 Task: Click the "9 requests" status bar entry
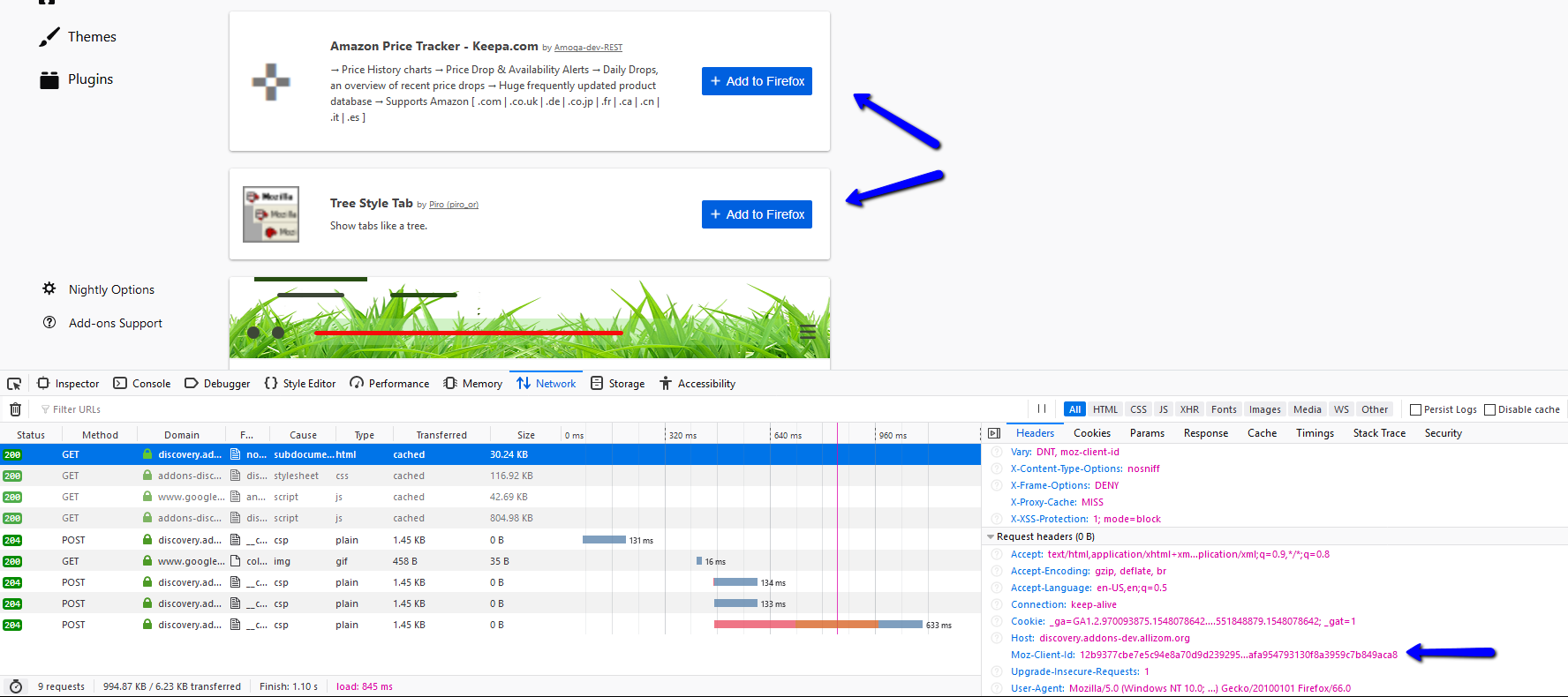62,686
